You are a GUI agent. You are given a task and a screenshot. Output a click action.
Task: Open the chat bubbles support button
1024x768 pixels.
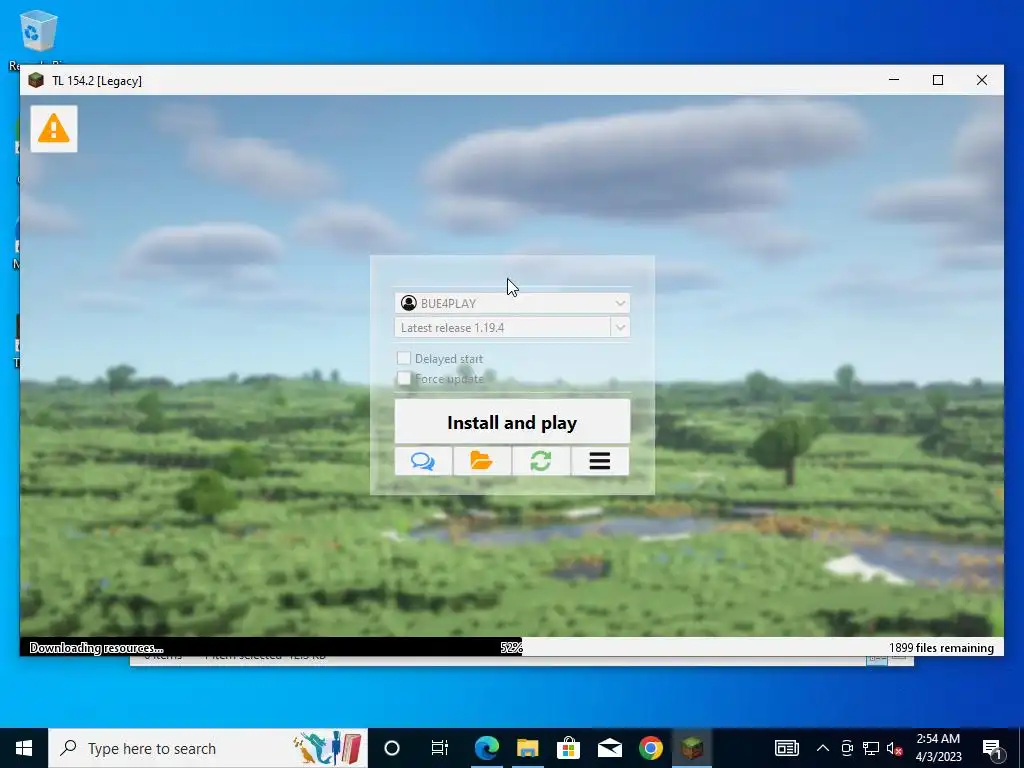[x=423, y=461]
